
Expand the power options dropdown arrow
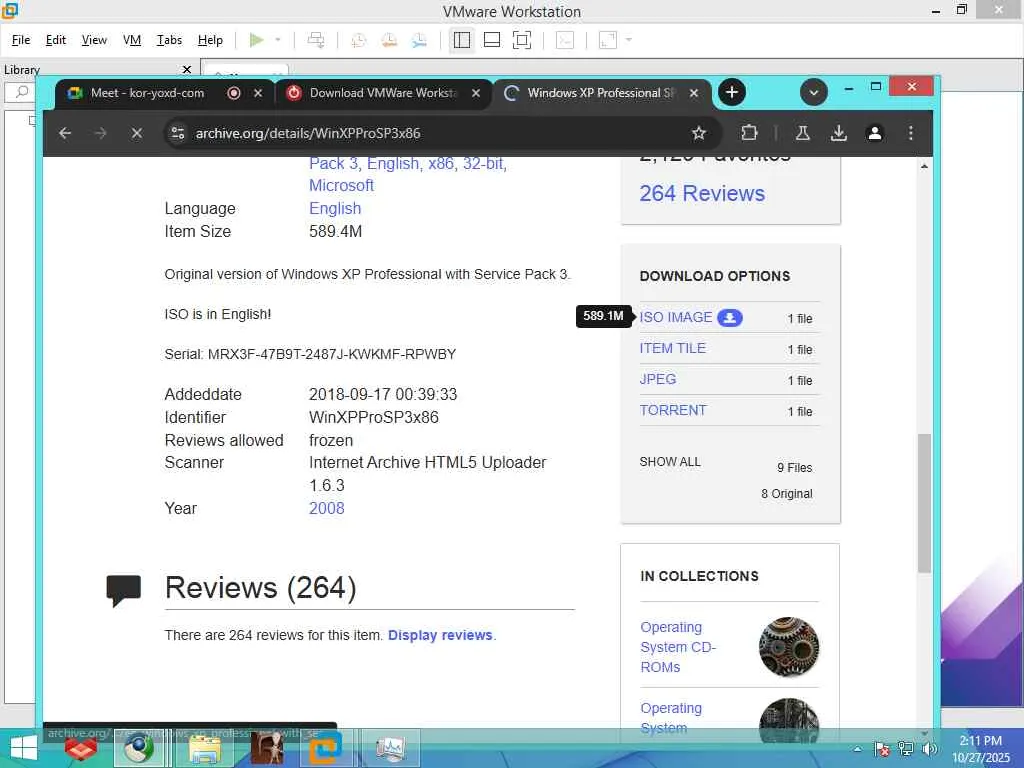coord(278,40)
